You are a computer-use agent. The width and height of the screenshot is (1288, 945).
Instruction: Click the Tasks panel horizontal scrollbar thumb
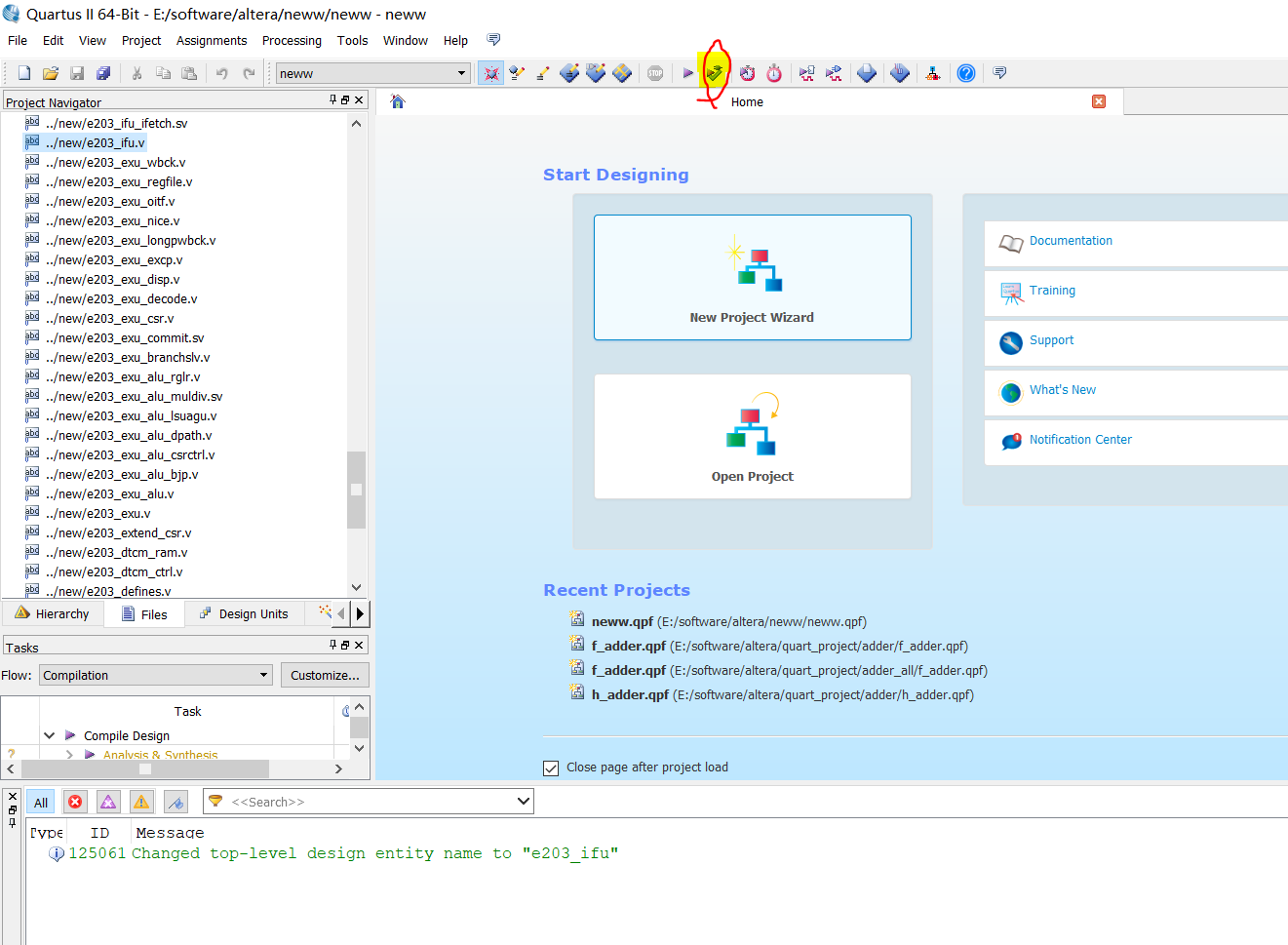(x=145, y=768)
